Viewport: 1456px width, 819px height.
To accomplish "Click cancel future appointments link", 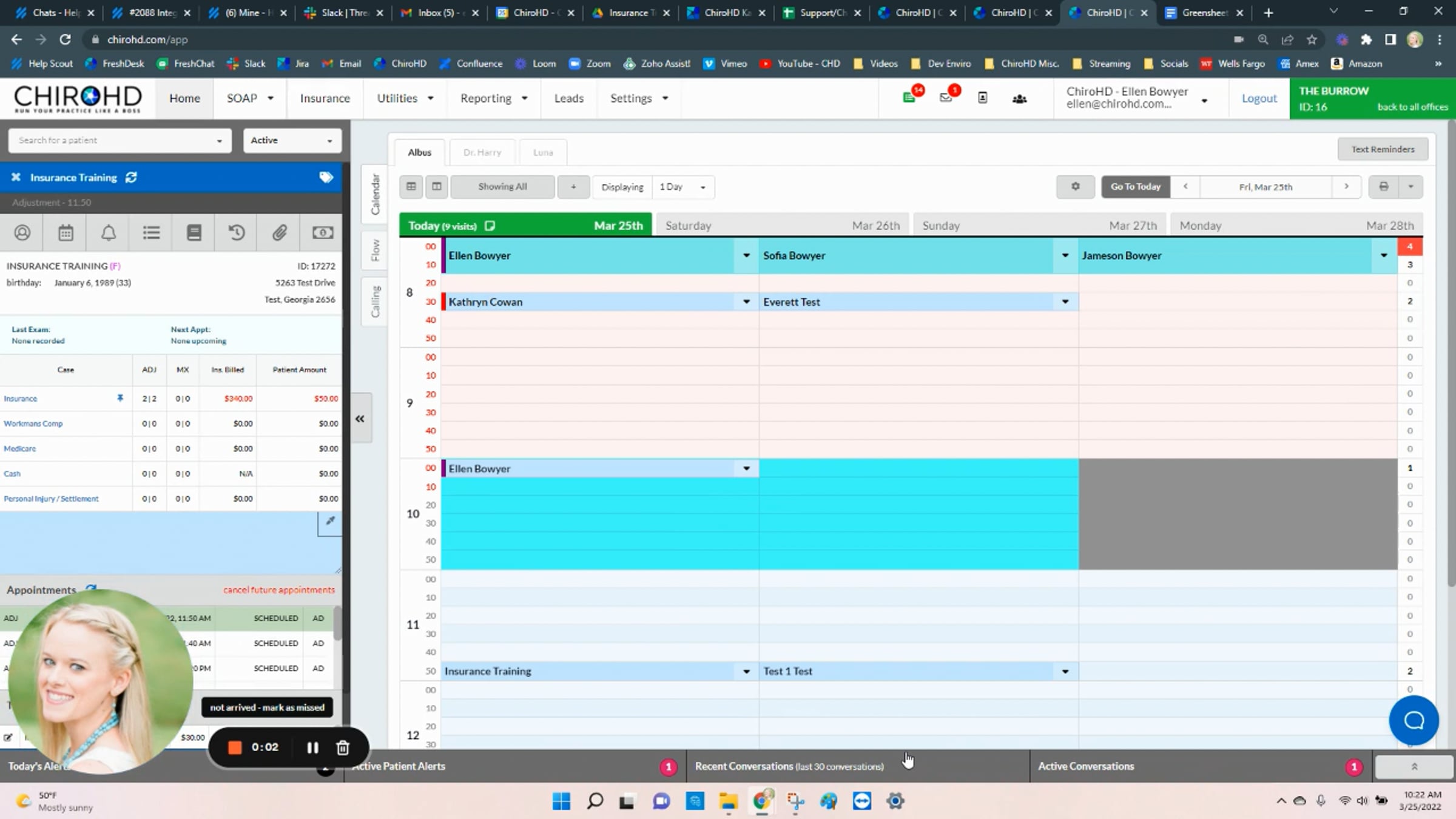I will pos(278,590).
